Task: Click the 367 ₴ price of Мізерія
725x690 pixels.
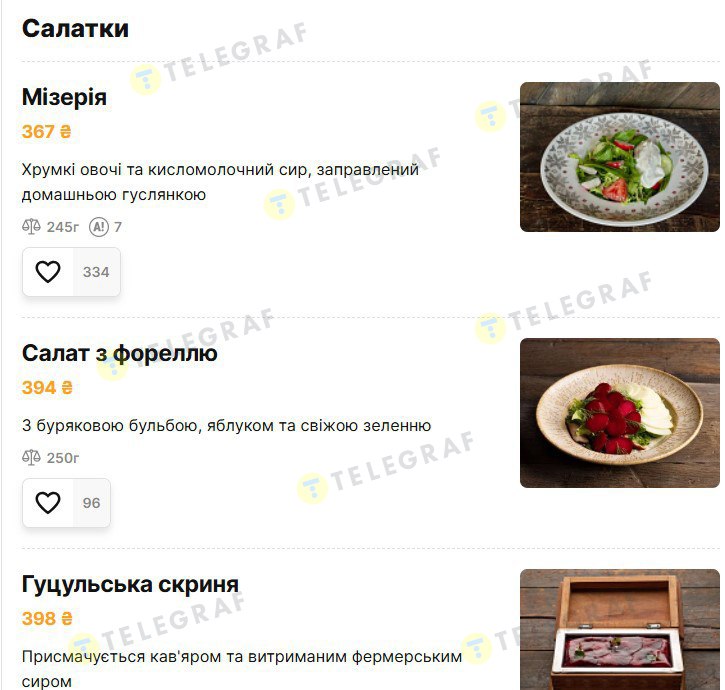Action: tap(46, 131)
